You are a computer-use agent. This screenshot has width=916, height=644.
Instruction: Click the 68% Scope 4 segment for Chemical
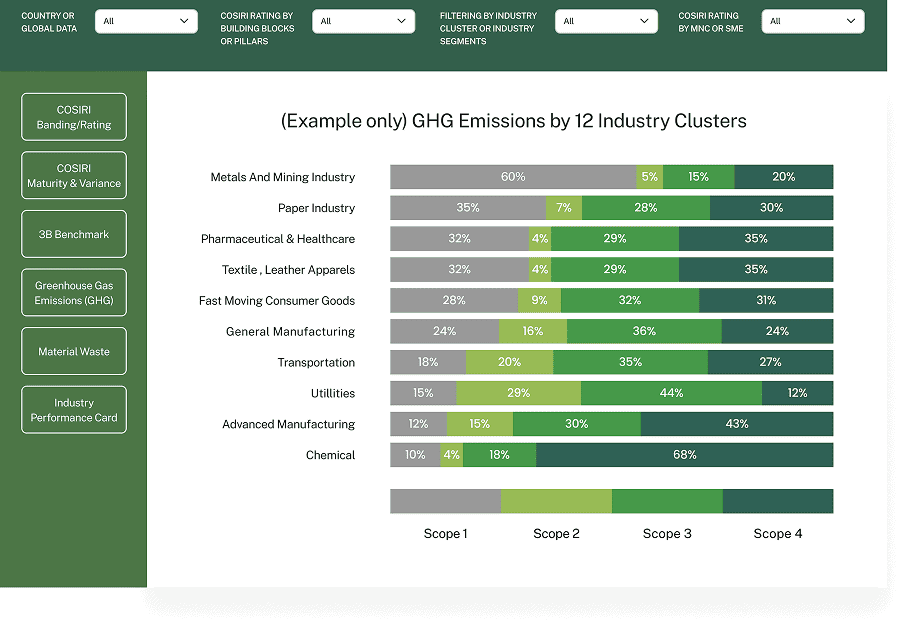point(684,455)
